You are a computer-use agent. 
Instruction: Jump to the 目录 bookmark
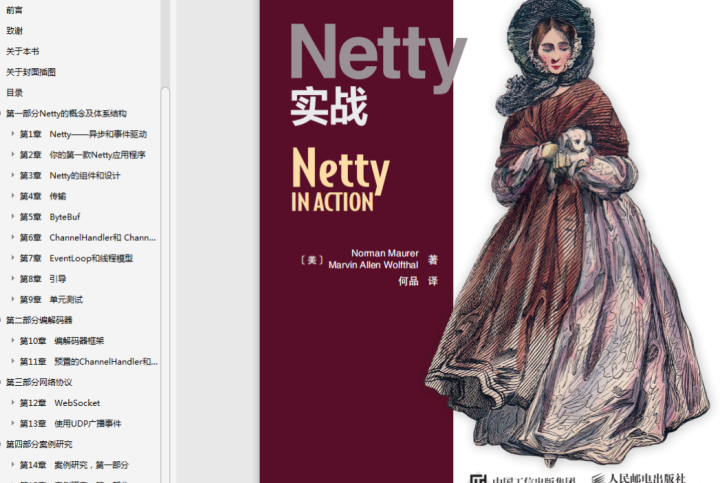click(14, 93)
